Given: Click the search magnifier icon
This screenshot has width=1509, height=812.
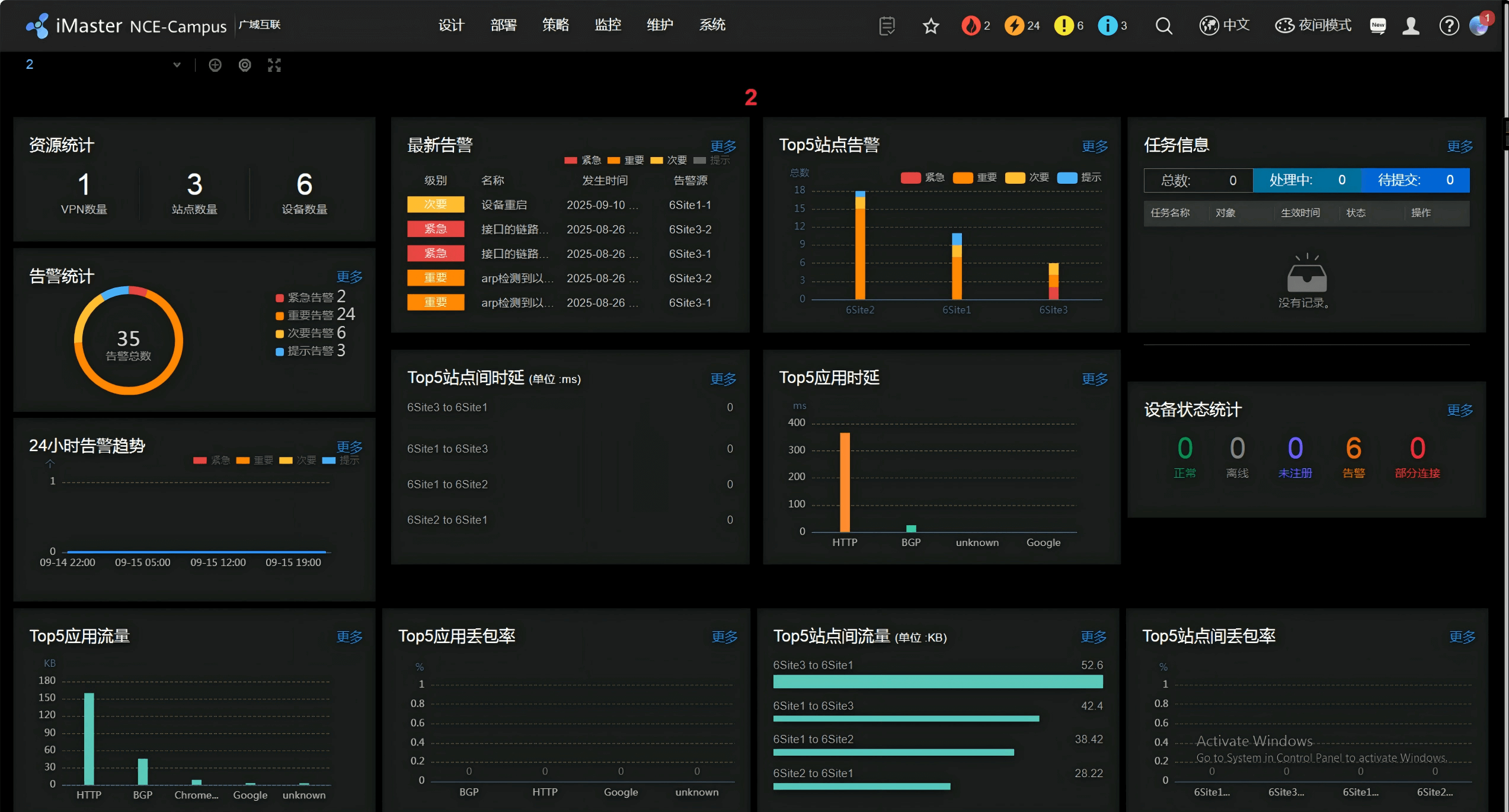Looking at the screenshot, I should coord(1163,26).
